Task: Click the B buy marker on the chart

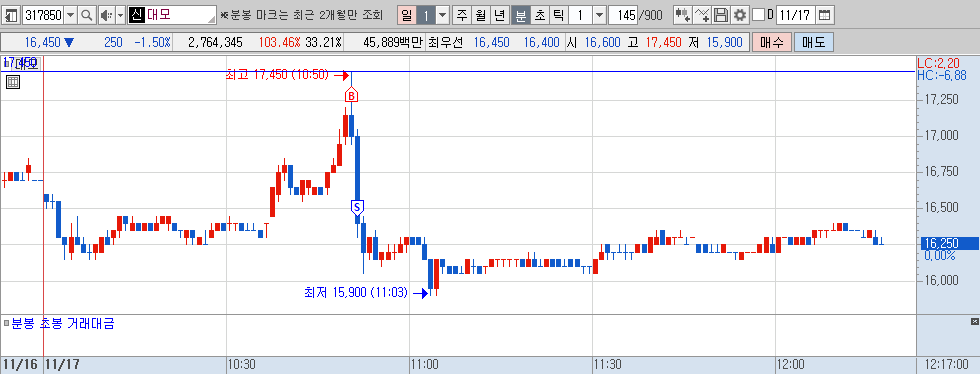Action: click(351, 96)
